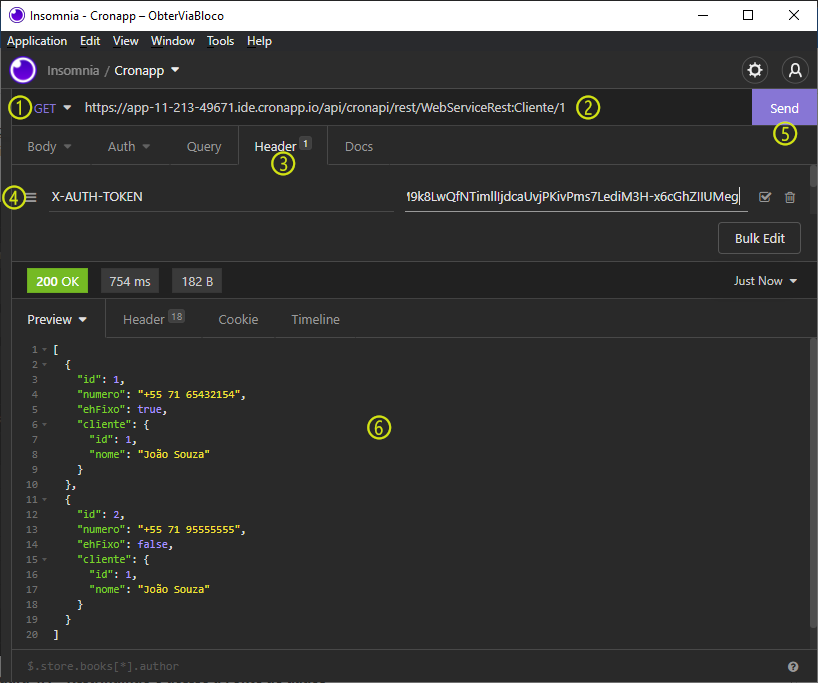The width and height of the screenshot is (818, 683).
Task: Click the X-AUTH-TOKEN header name field
Action: pyautogui.click(x=221, y=197)
